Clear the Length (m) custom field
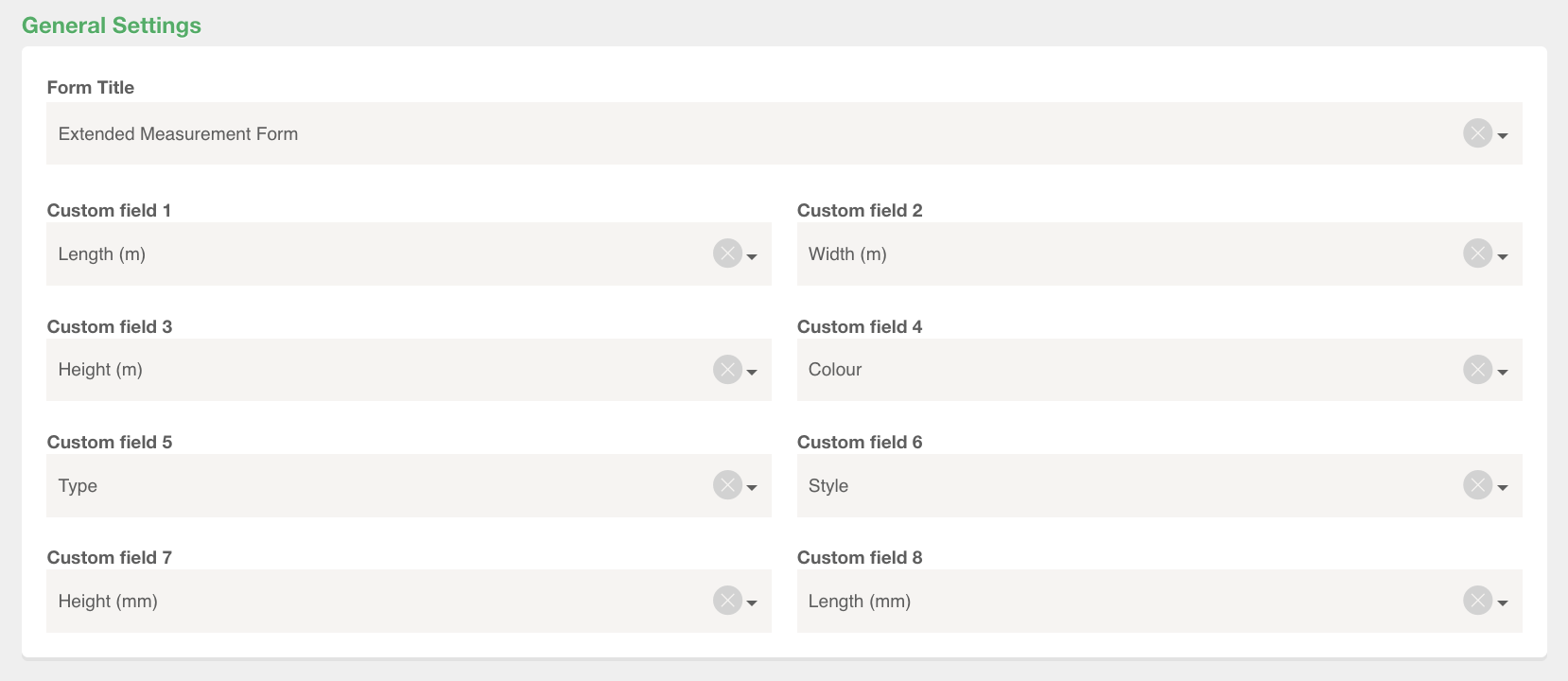1568x681 pixels. tap(726, 253)
